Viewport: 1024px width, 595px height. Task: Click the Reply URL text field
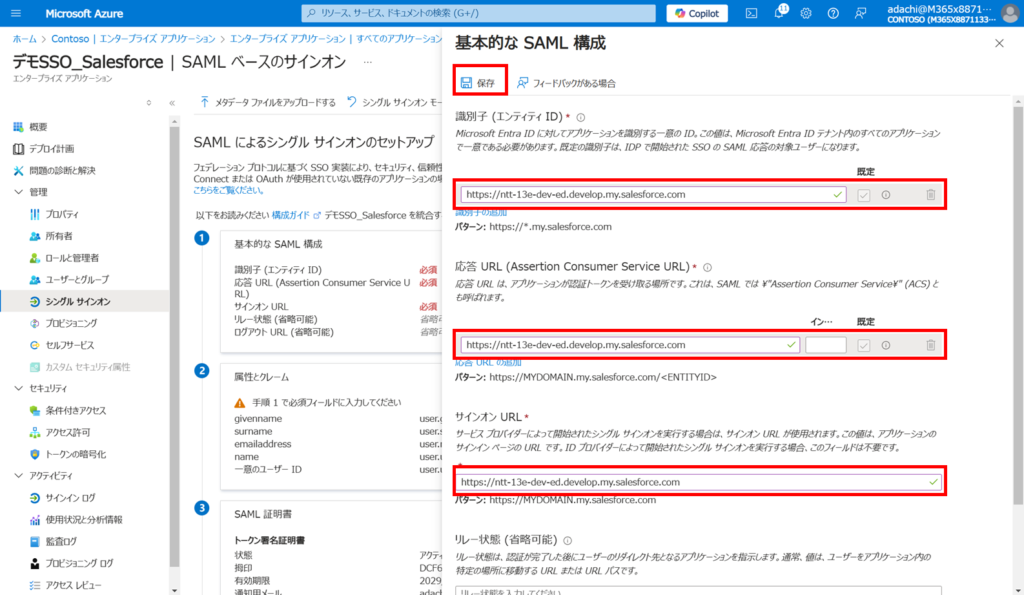point(630,345)
